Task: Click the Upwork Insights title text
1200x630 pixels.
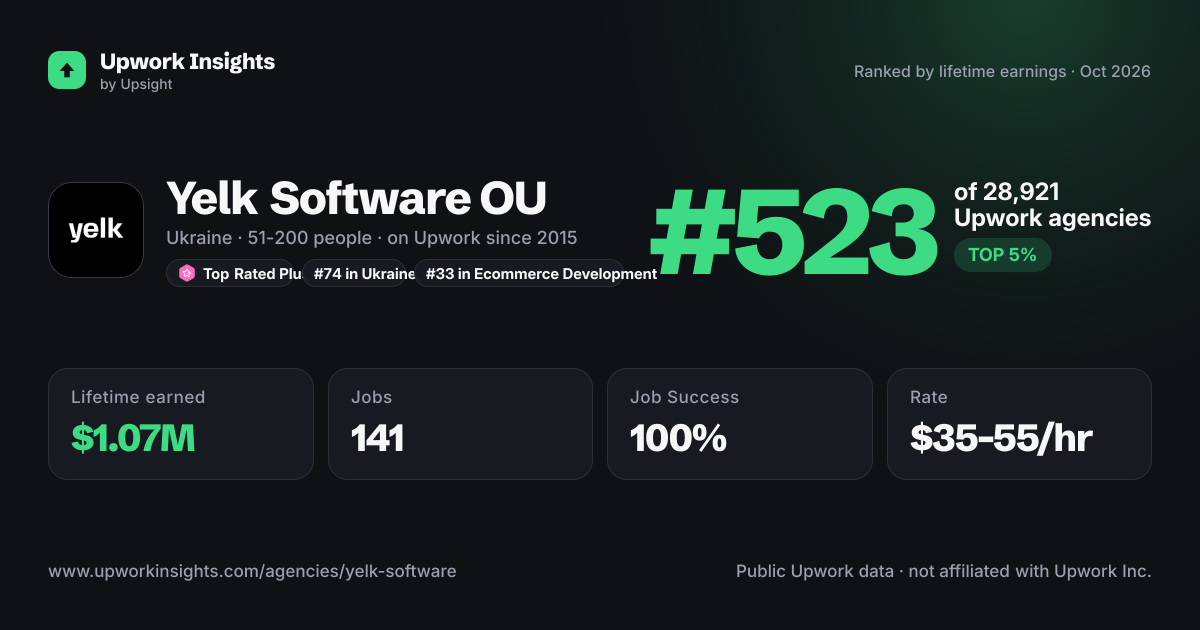Action: point(187,61)
